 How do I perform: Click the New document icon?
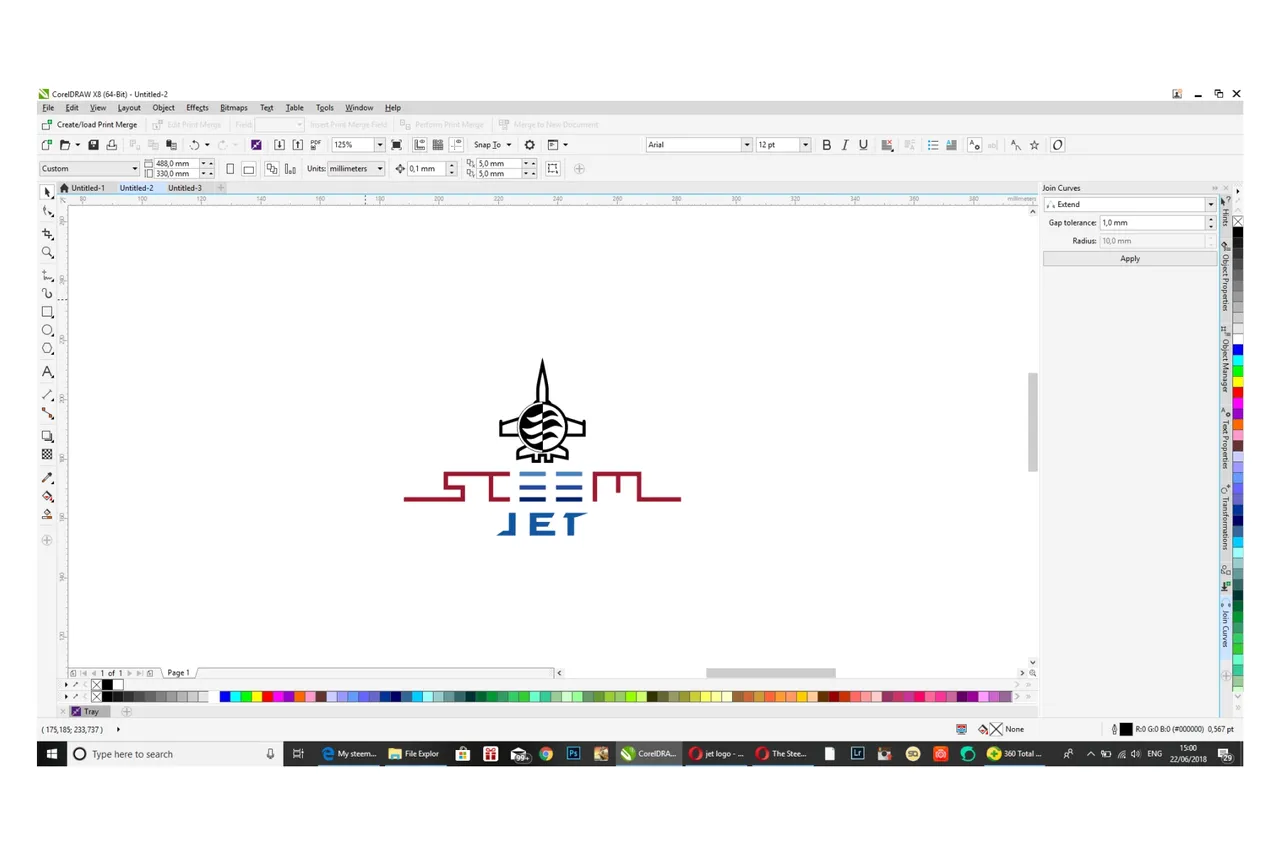coord(47,145)
